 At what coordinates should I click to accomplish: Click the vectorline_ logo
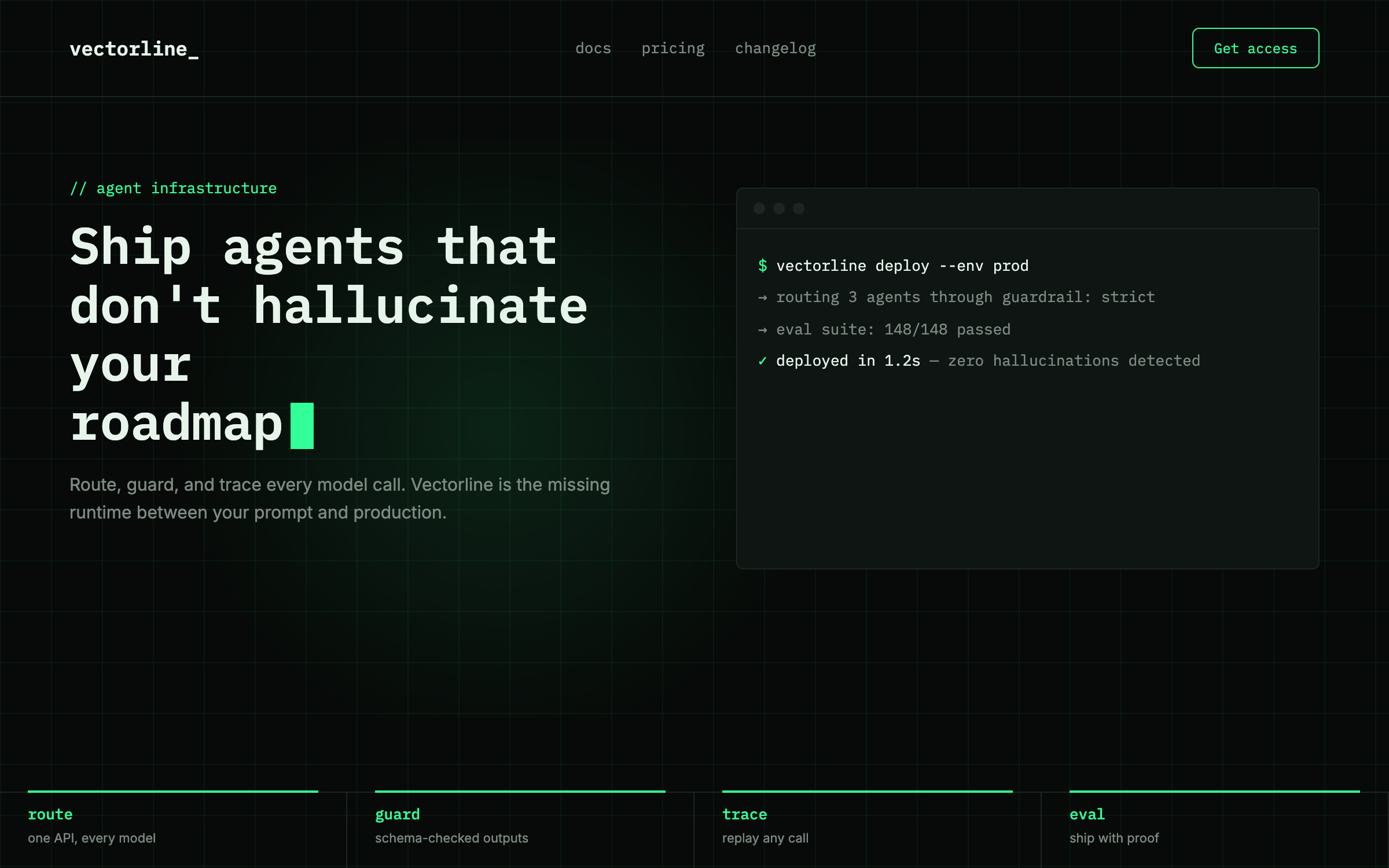134,49
